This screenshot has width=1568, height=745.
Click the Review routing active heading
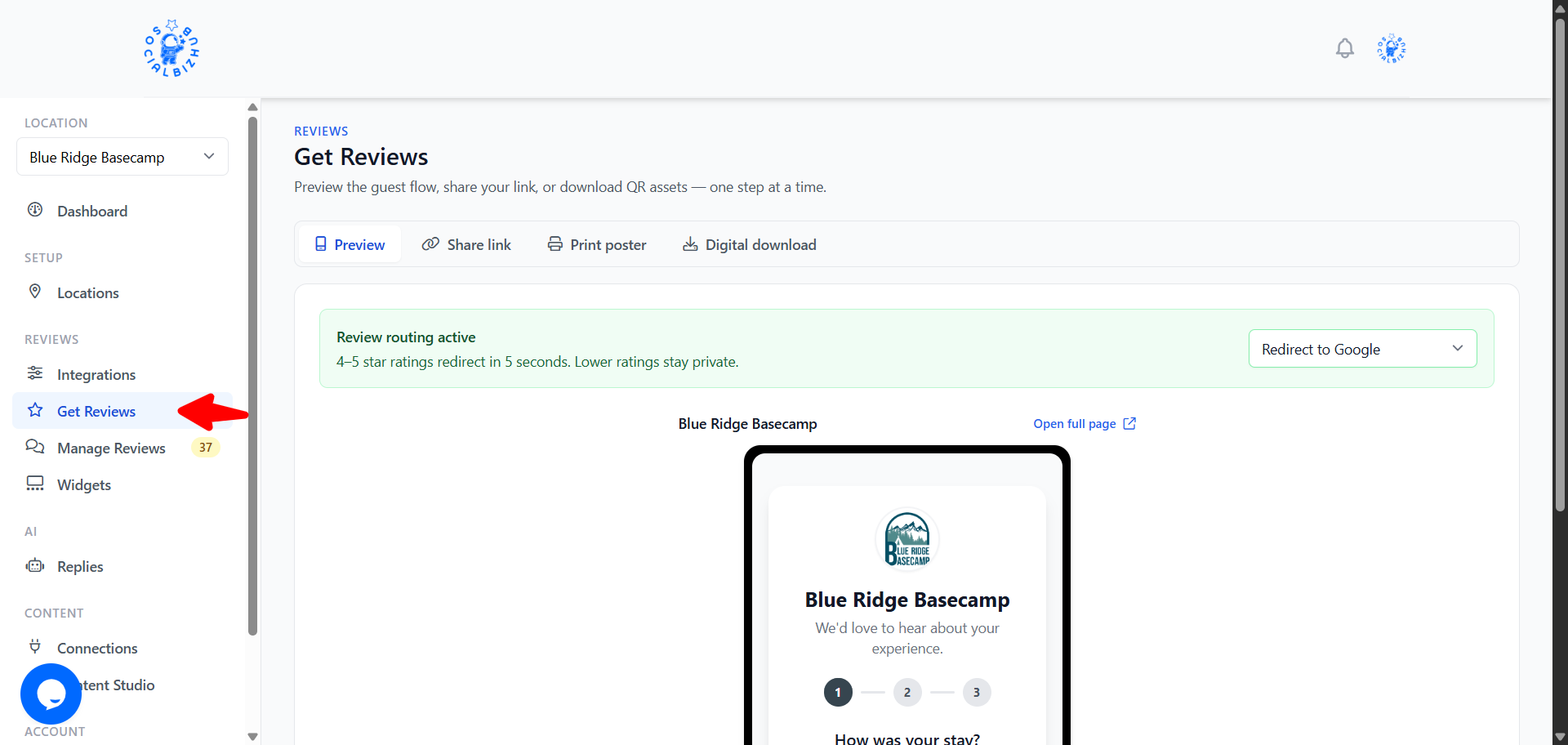click(x=406, y=337)
